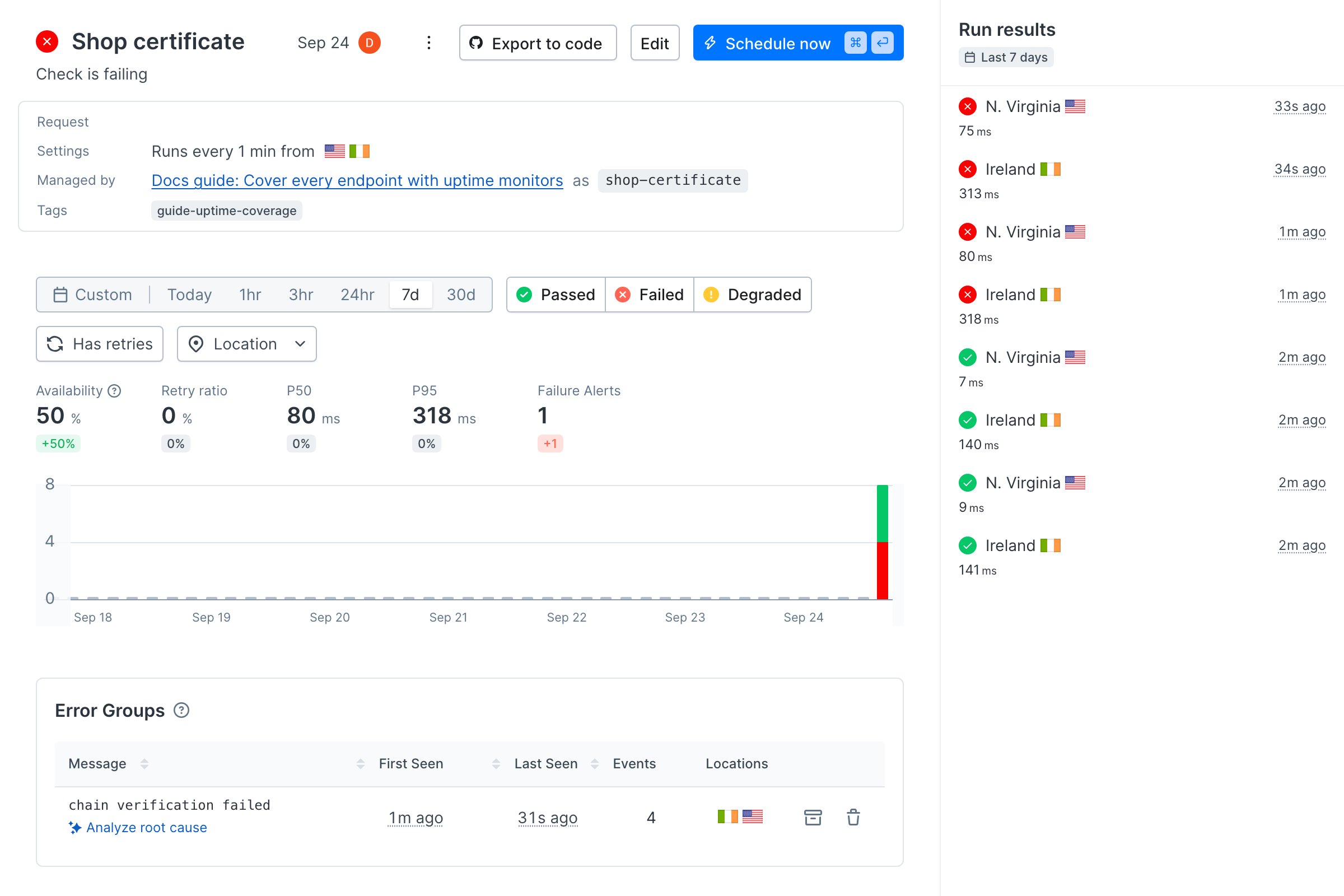Click the 31s ago last seen timestamp
This screenshot has height=896, width=1344.
pyautogui.click(x=548, y=818)
